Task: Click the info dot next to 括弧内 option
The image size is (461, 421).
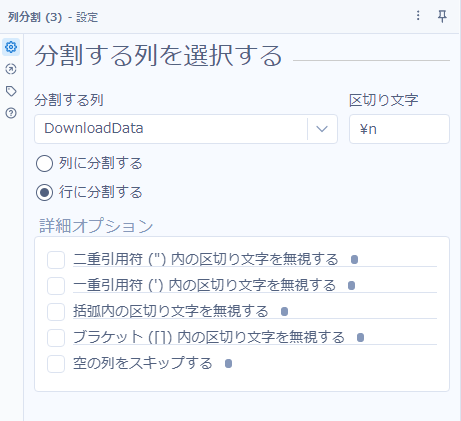Action: [x=284, y=311]
